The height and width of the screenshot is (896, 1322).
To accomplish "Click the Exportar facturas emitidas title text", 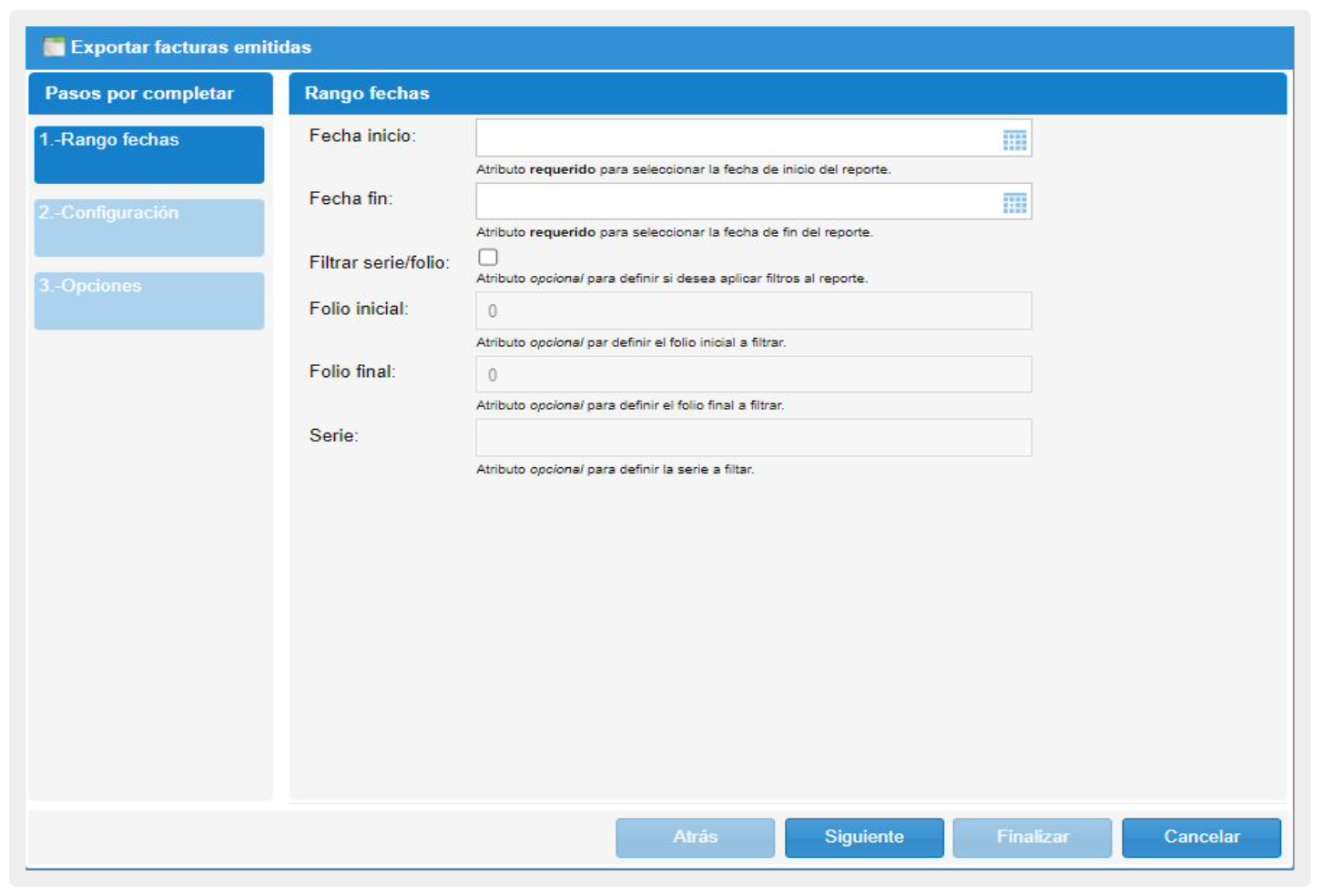I will 191,47.
